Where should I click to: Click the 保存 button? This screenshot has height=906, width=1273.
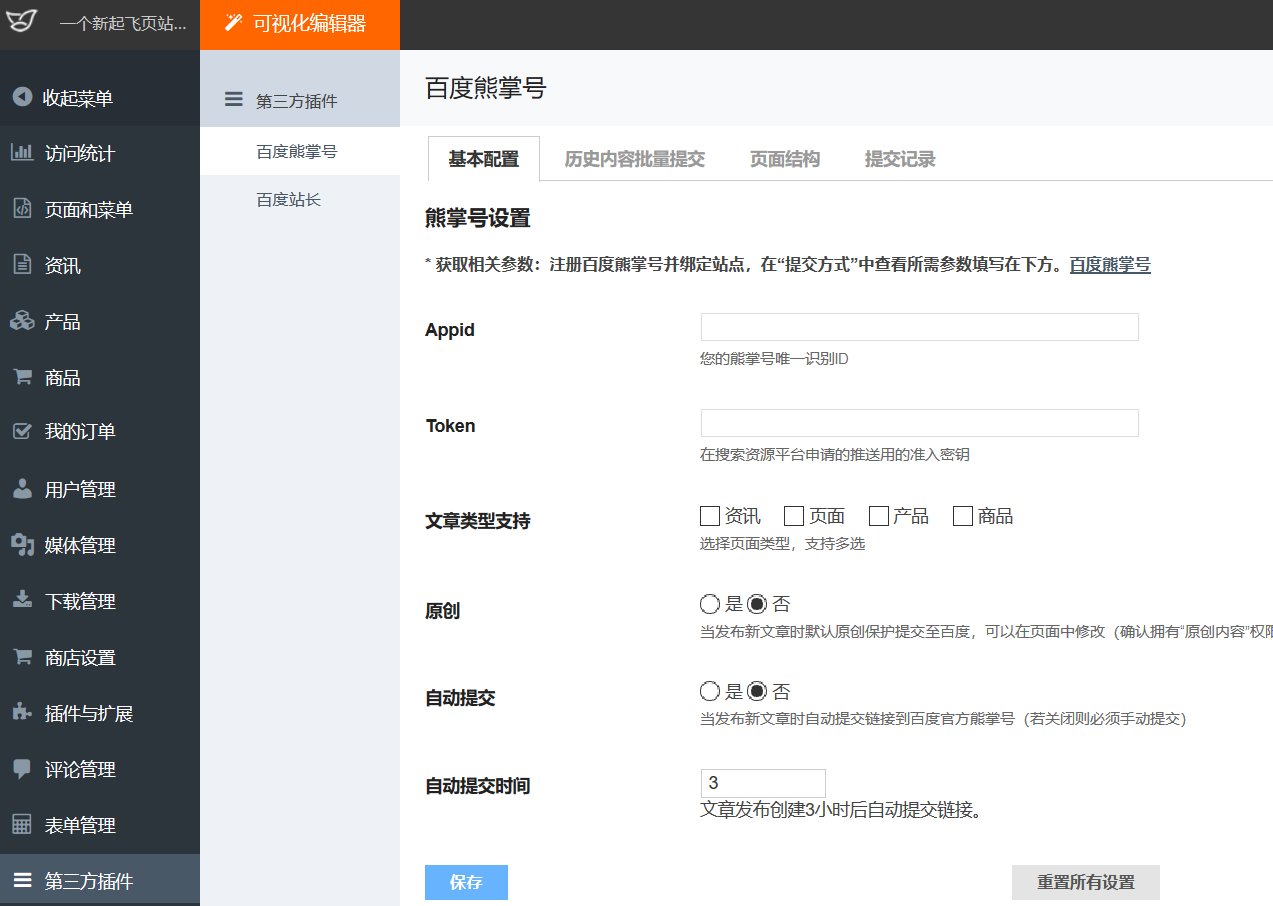pos(466,882)
